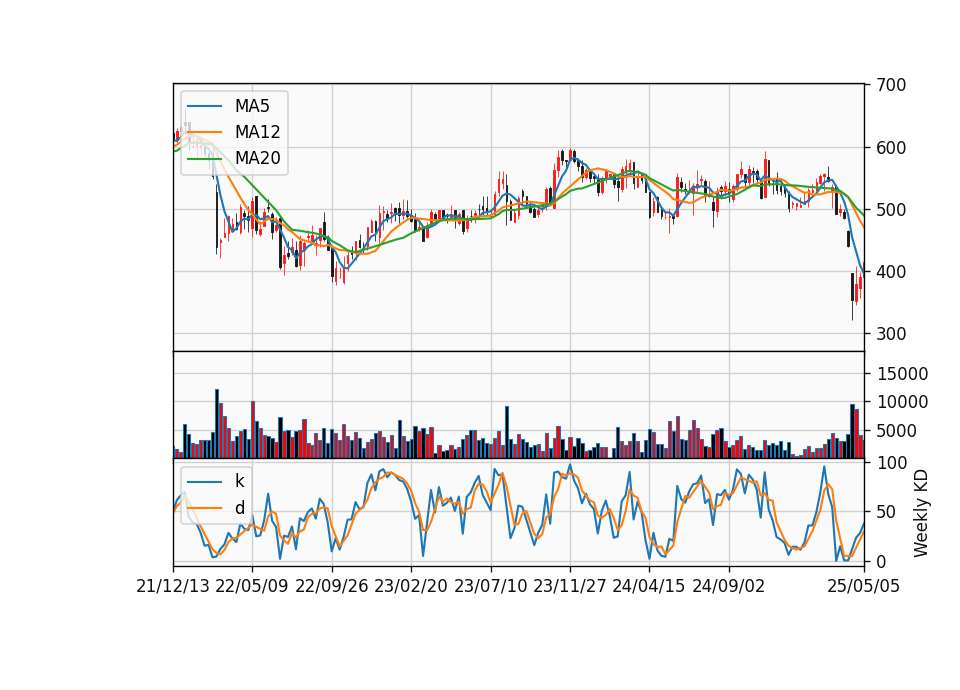Click the MA5 legend label

coord(252,106)
